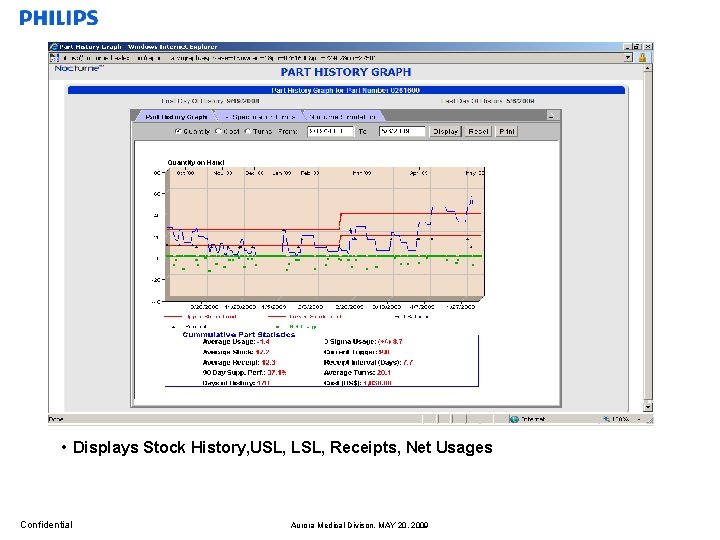Click the 3 Sigma Usage statistic
The height and width of the screenshot is (540, 720).
[x=363, y=342]
